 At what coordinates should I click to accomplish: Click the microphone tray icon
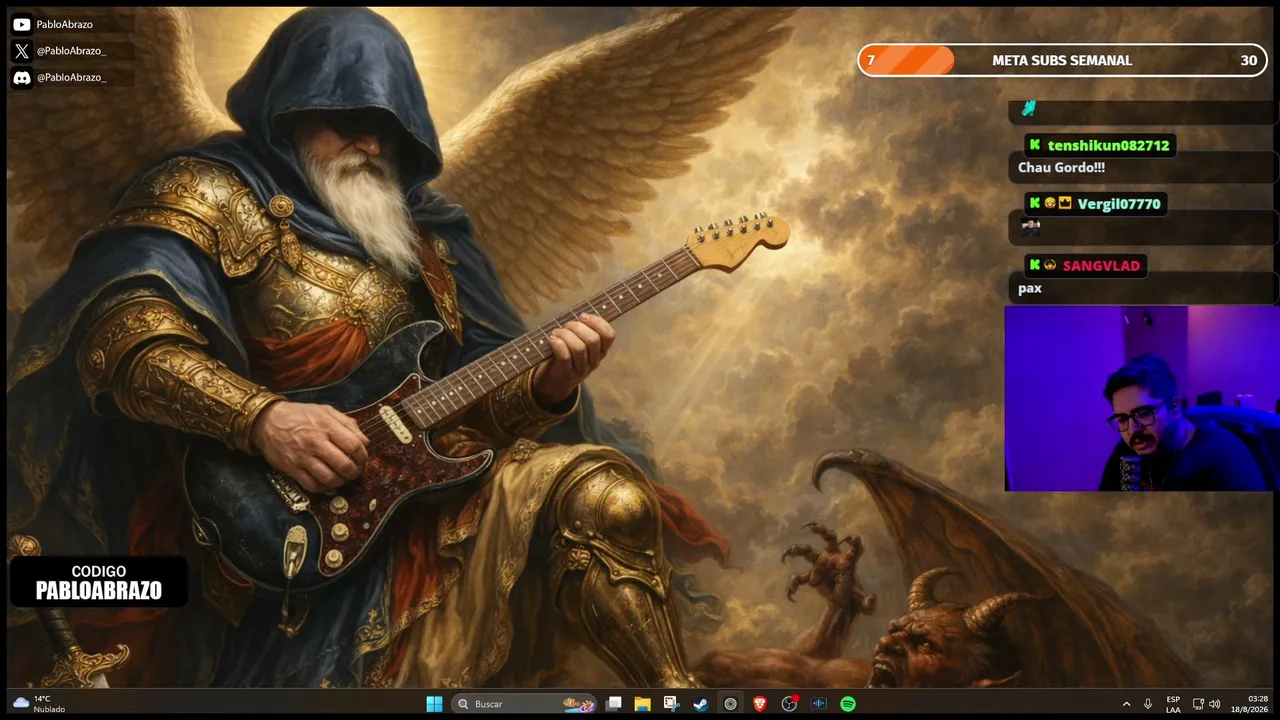point(1148,704)
